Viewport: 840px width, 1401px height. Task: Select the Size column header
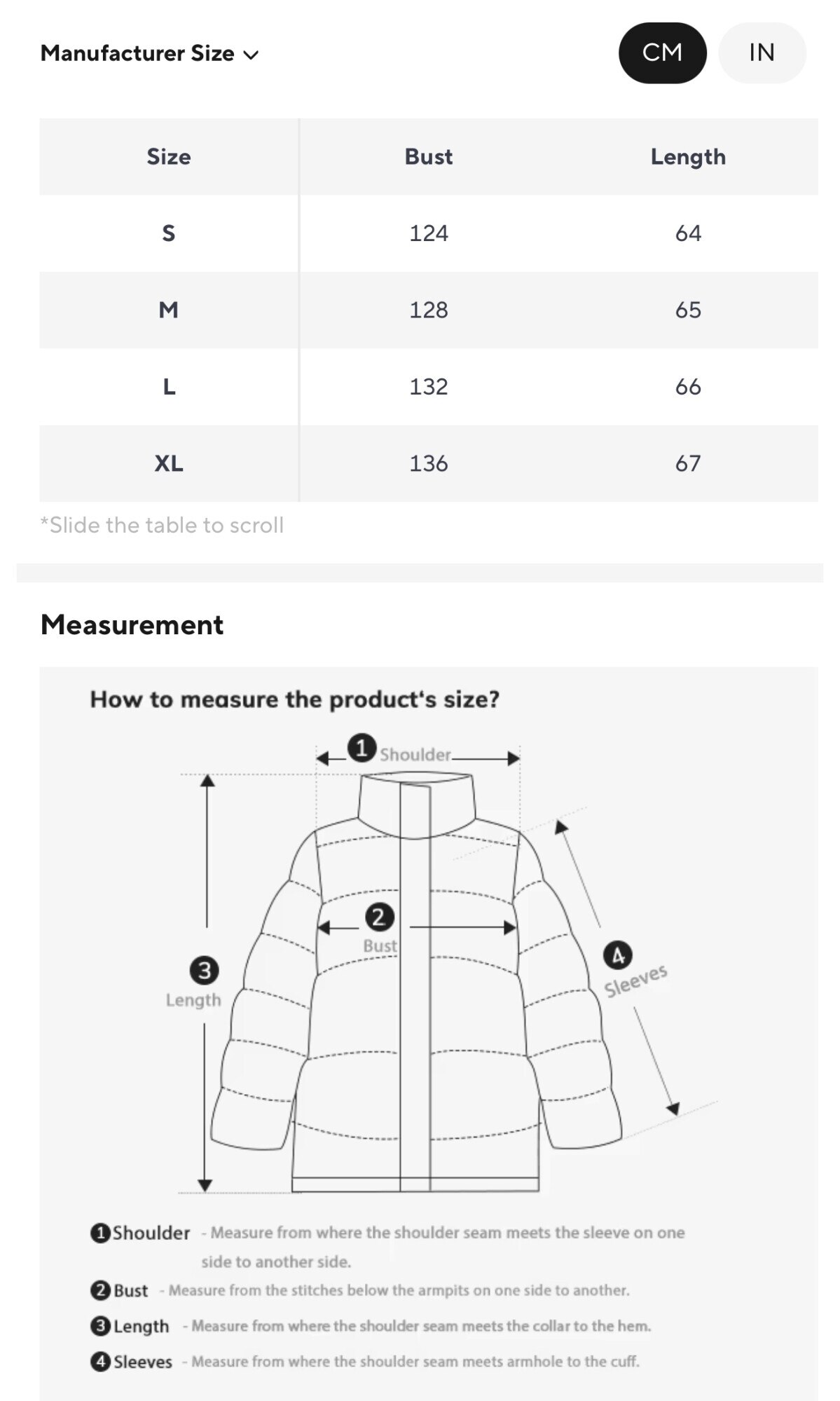point(169,157)
